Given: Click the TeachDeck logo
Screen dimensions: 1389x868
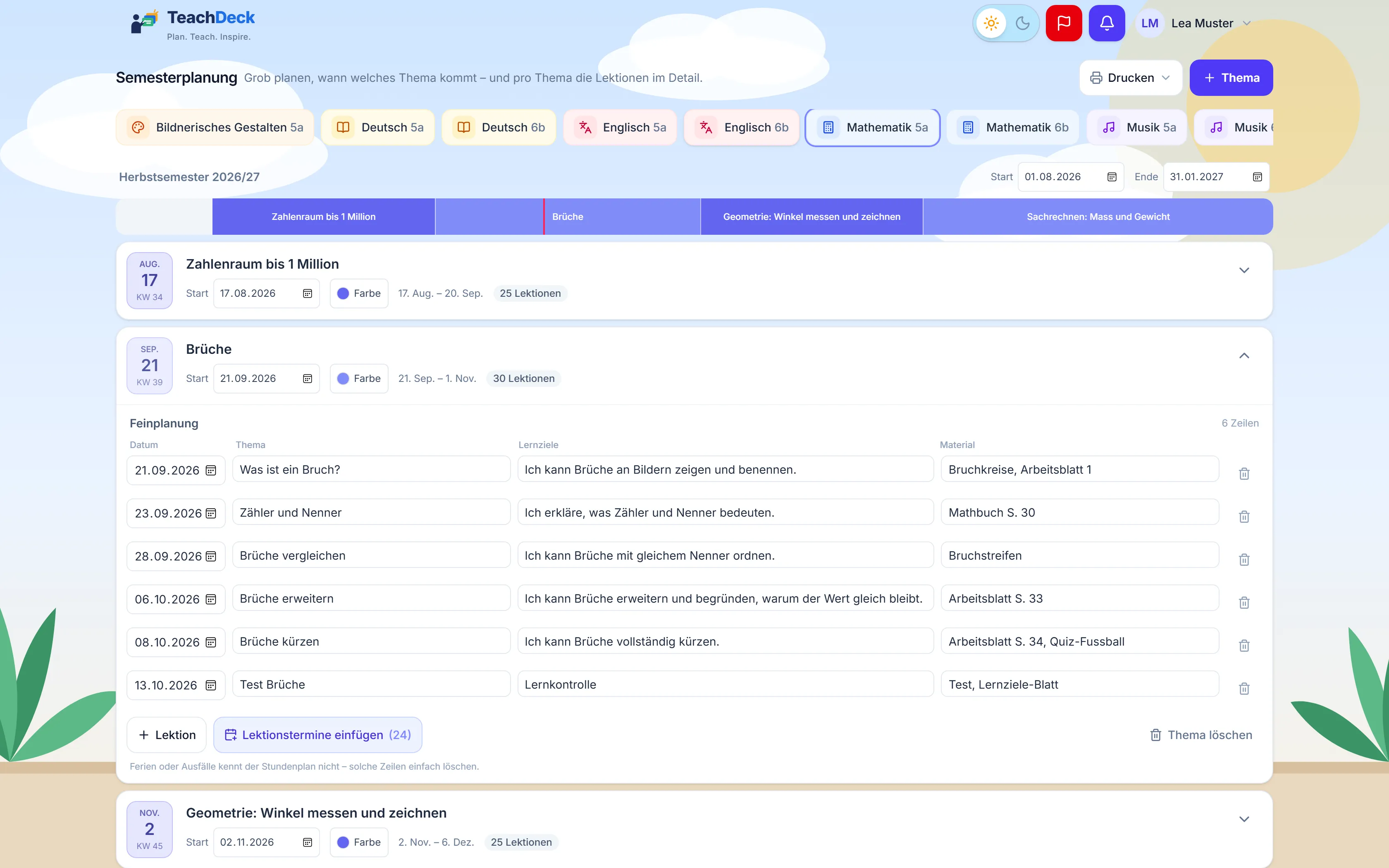Looking at the screenshot, I should pyautogui.click(x=192, y=24).
